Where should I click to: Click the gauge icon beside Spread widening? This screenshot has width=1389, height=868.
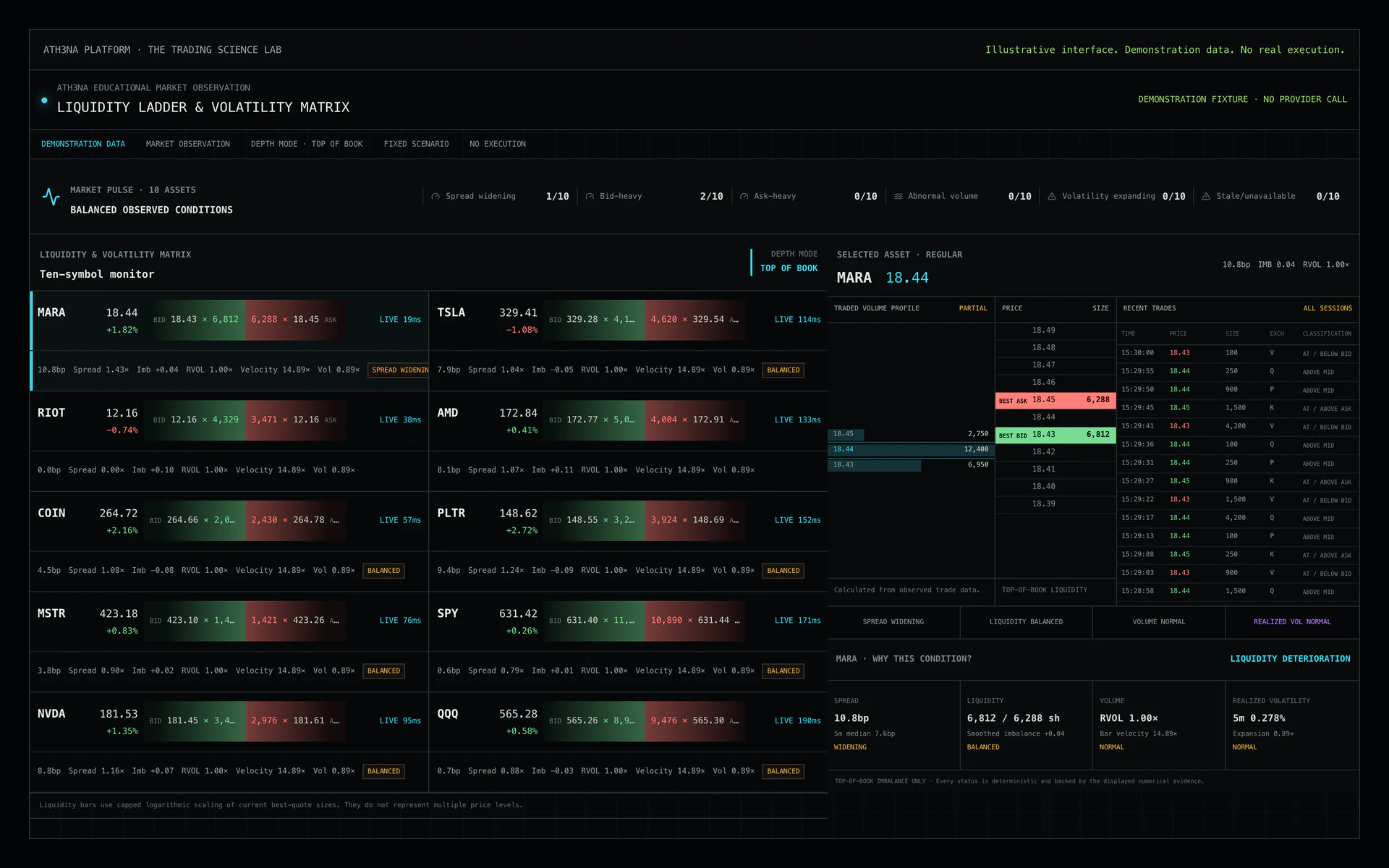[436, 197]
